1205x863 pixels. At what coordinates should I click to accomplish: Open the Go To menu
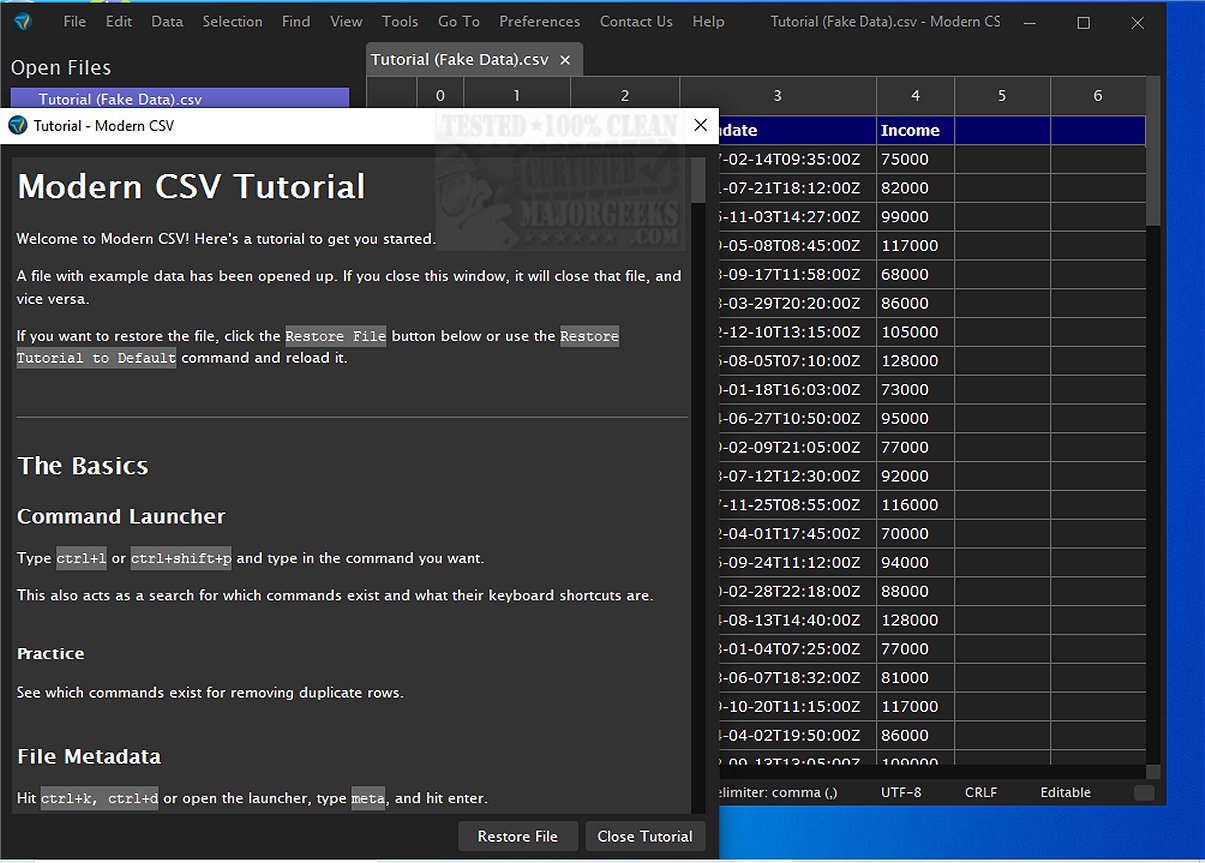click(459, 21)
